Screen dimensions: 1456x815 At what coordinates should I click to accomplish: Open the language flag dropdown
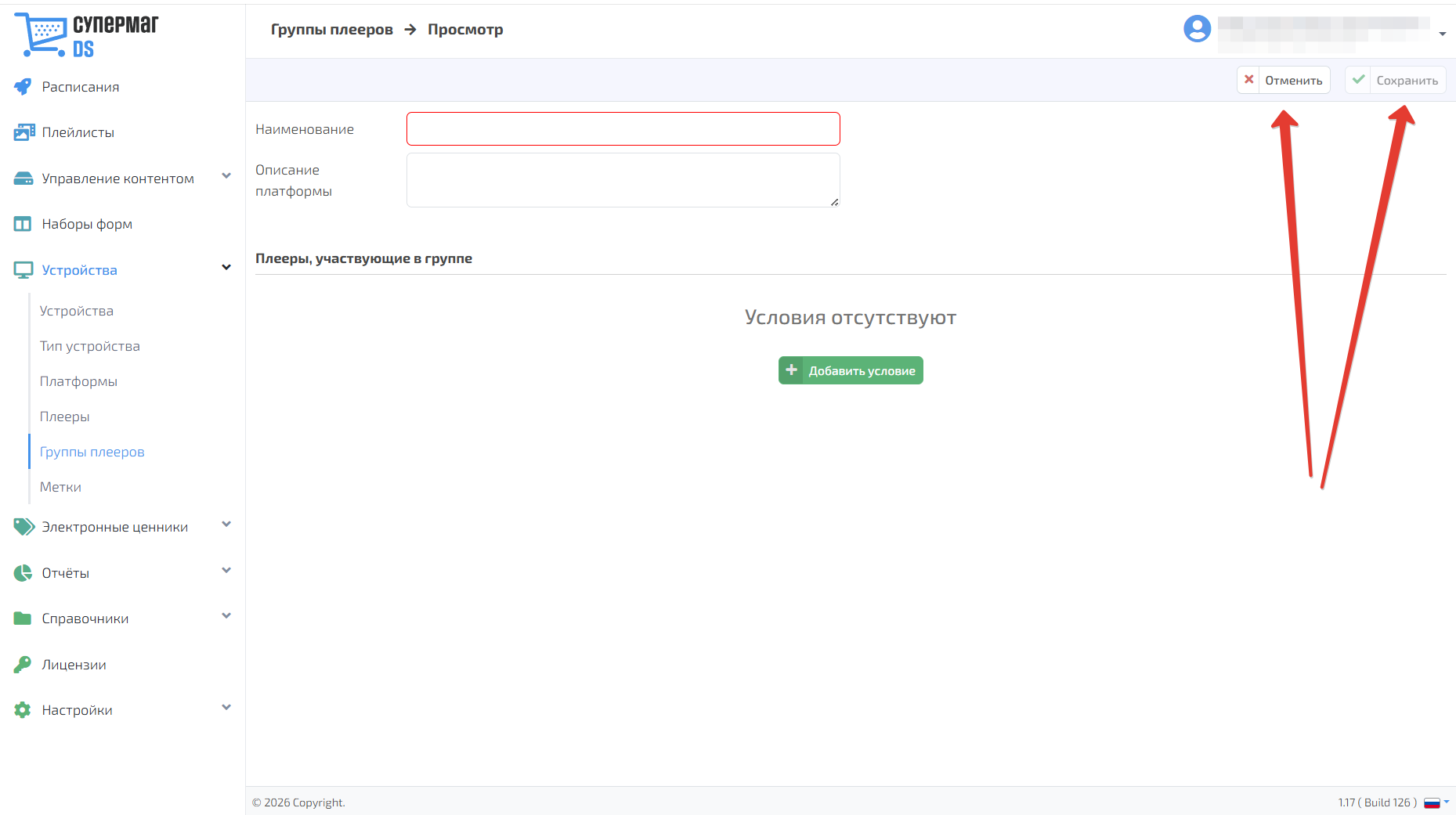click(1436, 802)
